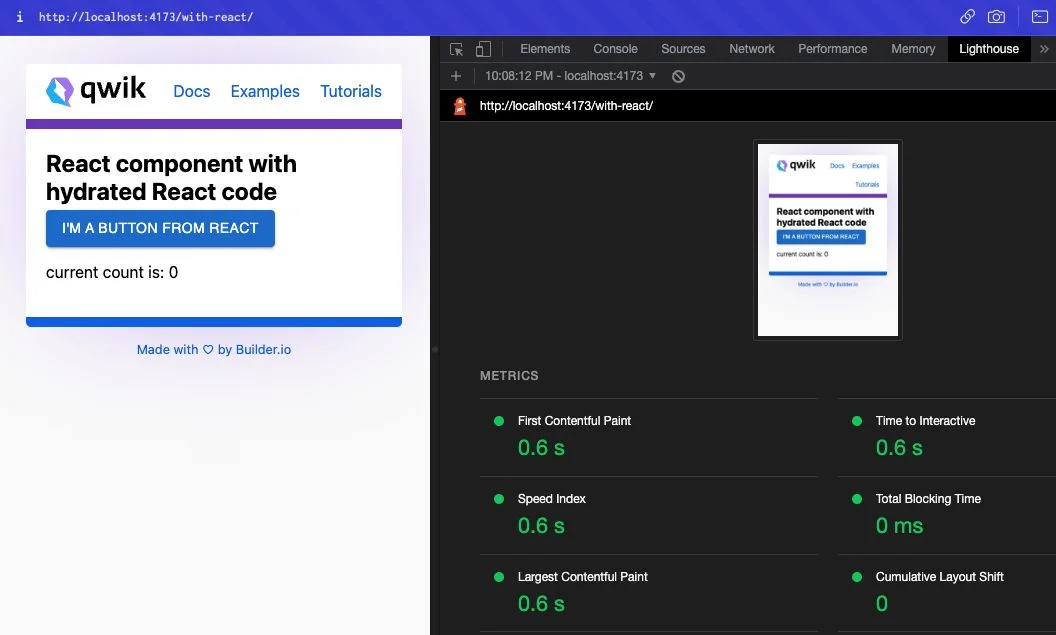Open the report selector dropdown arrow
The height and width of the screenshot is (635, 1056).
652,76
